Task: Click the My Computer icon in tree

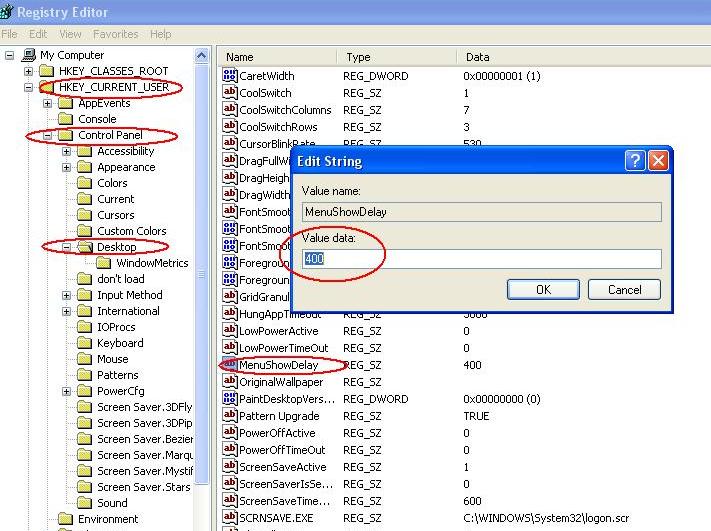Action: pyautogui.click(x=29, y=55)
